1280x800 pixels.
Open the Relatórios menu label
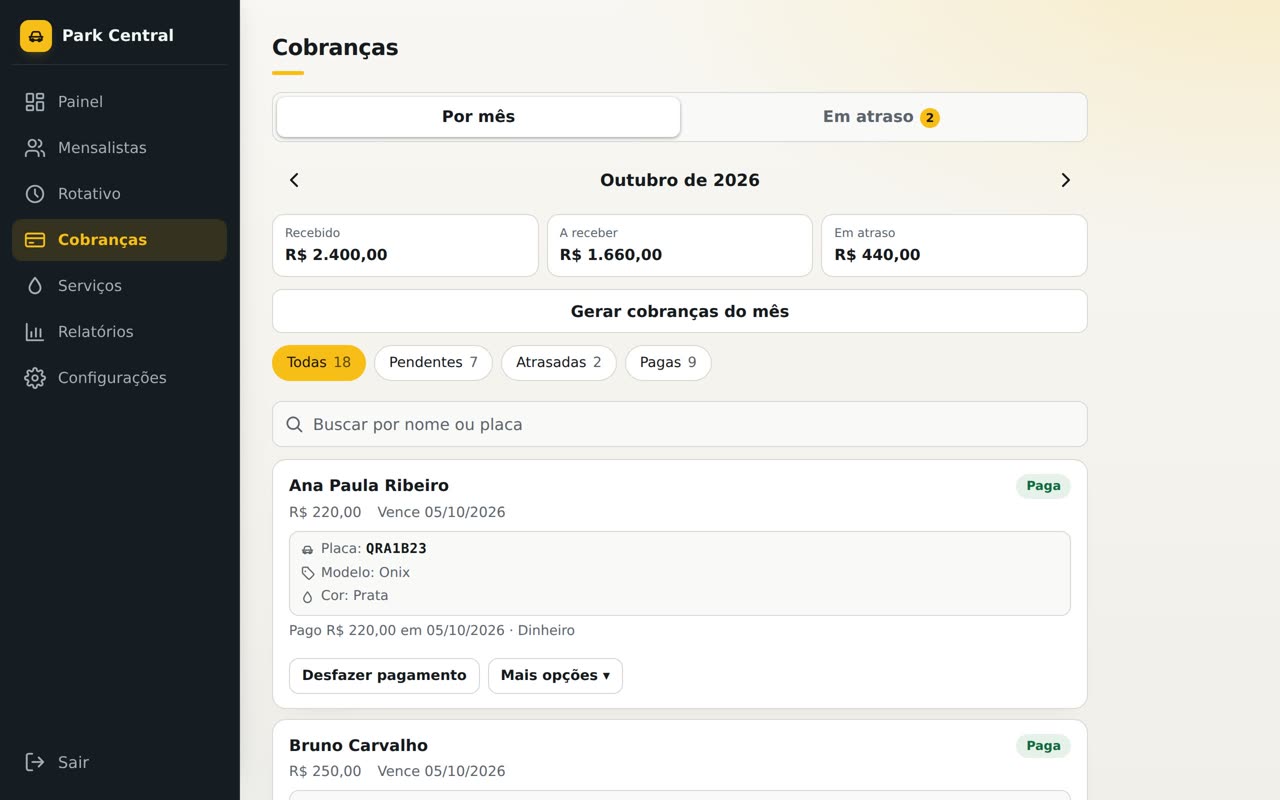[95, 332]
